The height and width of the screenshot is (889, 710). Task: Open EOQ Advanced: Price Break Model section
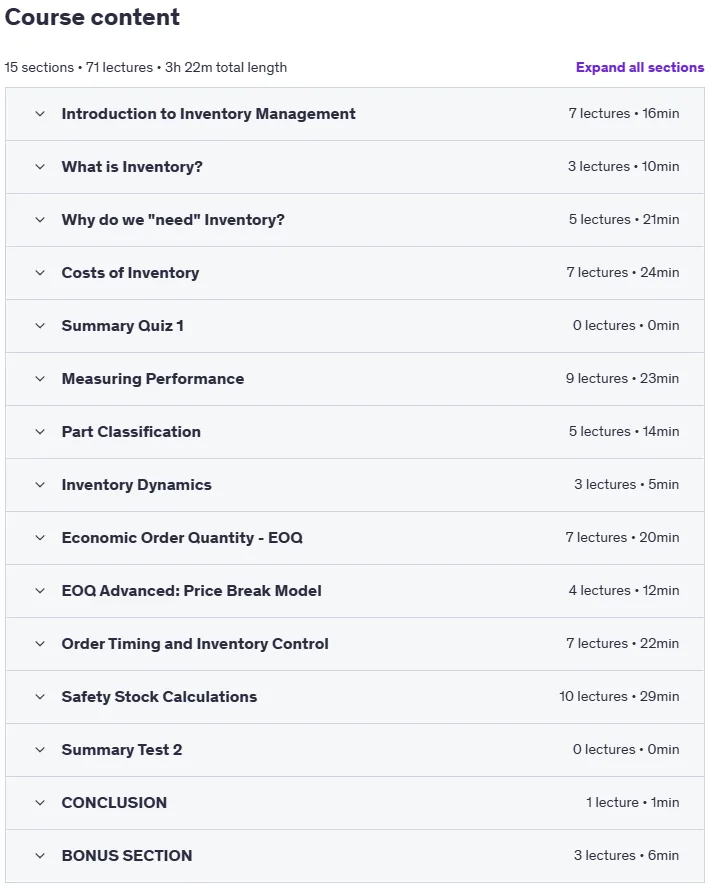[354, 591]
